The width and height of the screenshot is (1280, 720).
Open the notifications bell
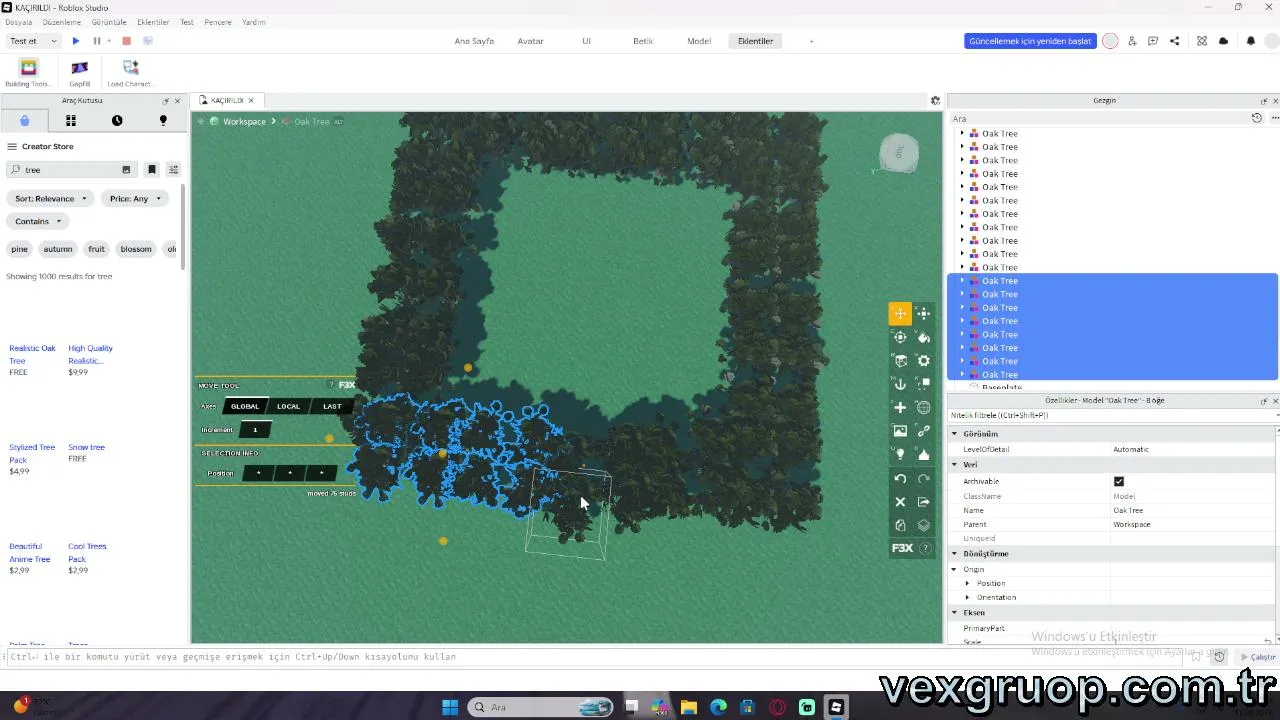1250,41
